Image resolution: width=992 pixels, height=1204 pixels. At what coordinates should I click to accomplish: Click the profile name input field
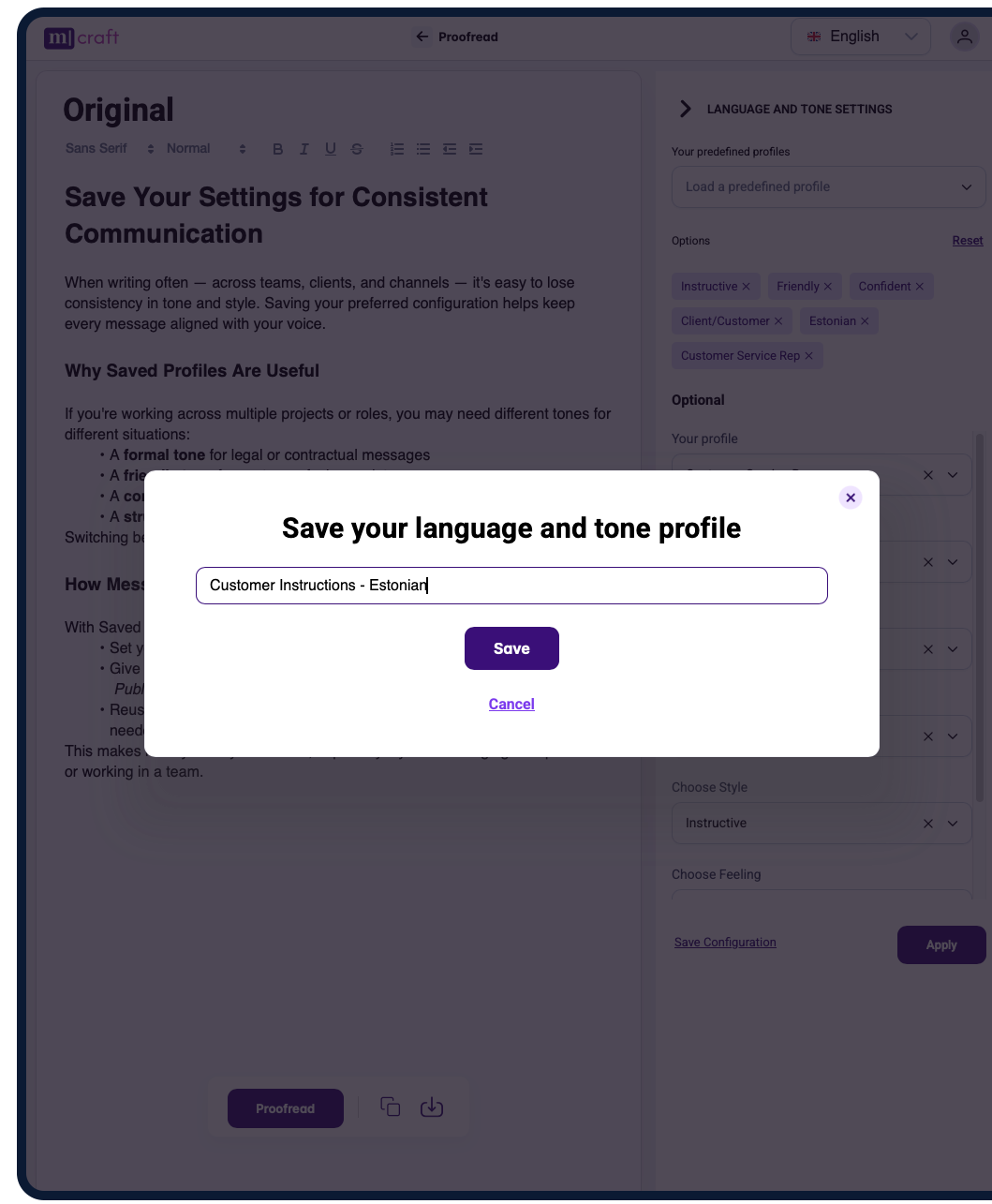click(x=511, y=585)
